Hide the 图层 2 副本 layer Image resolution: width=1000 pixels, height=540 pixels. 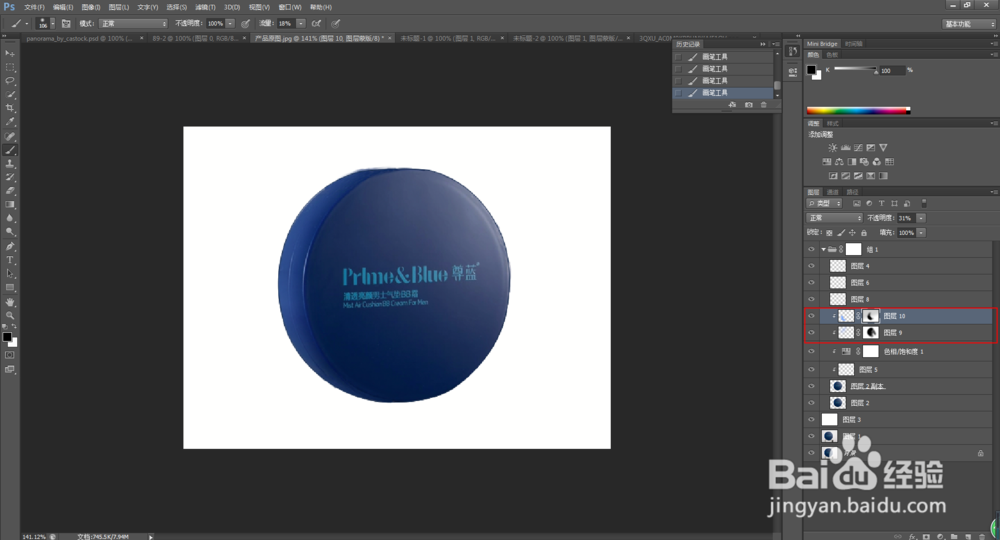point(811,386)
